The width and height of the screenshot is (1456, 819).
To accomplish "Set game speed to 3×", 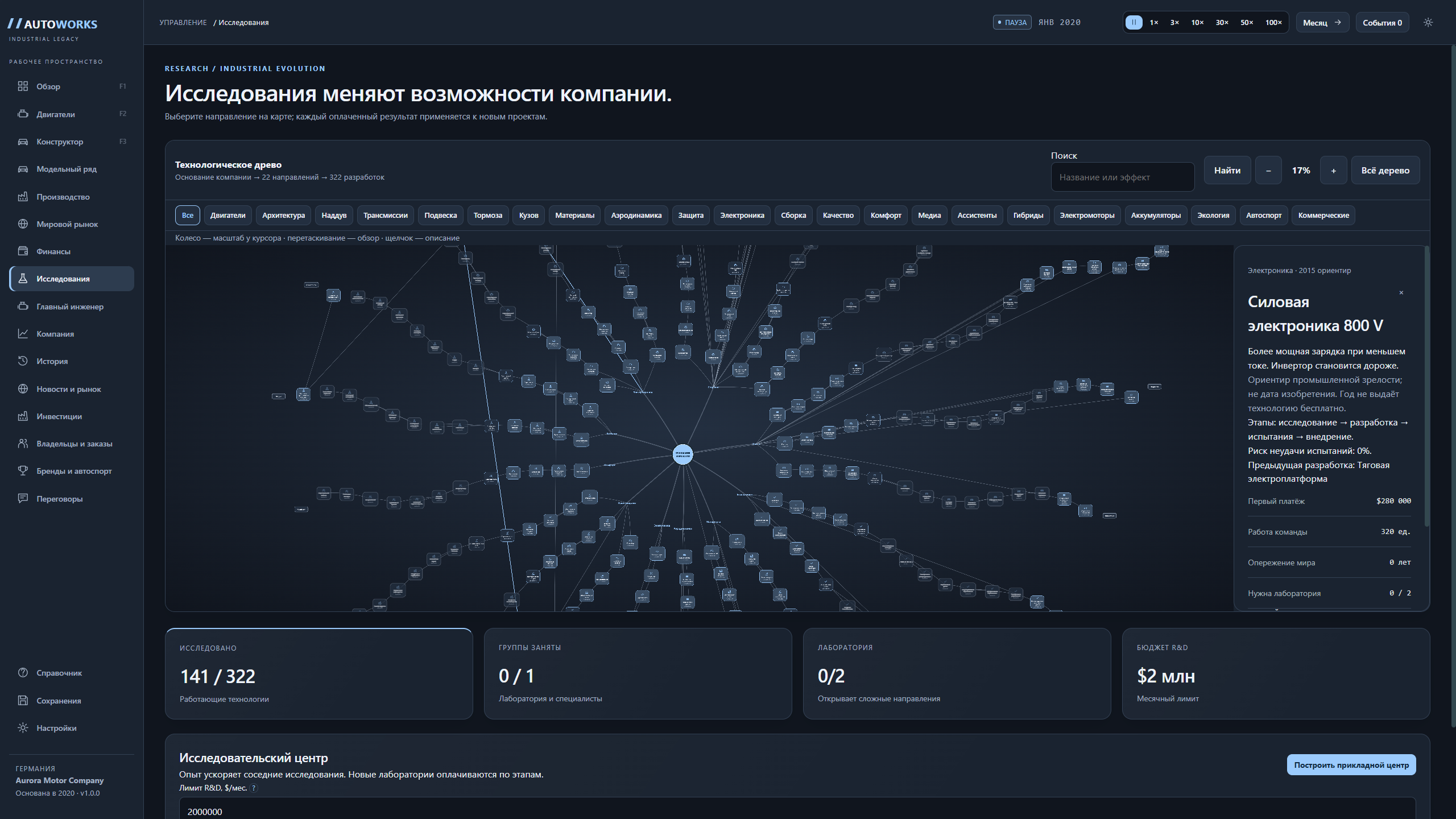I will [1174, 23].
